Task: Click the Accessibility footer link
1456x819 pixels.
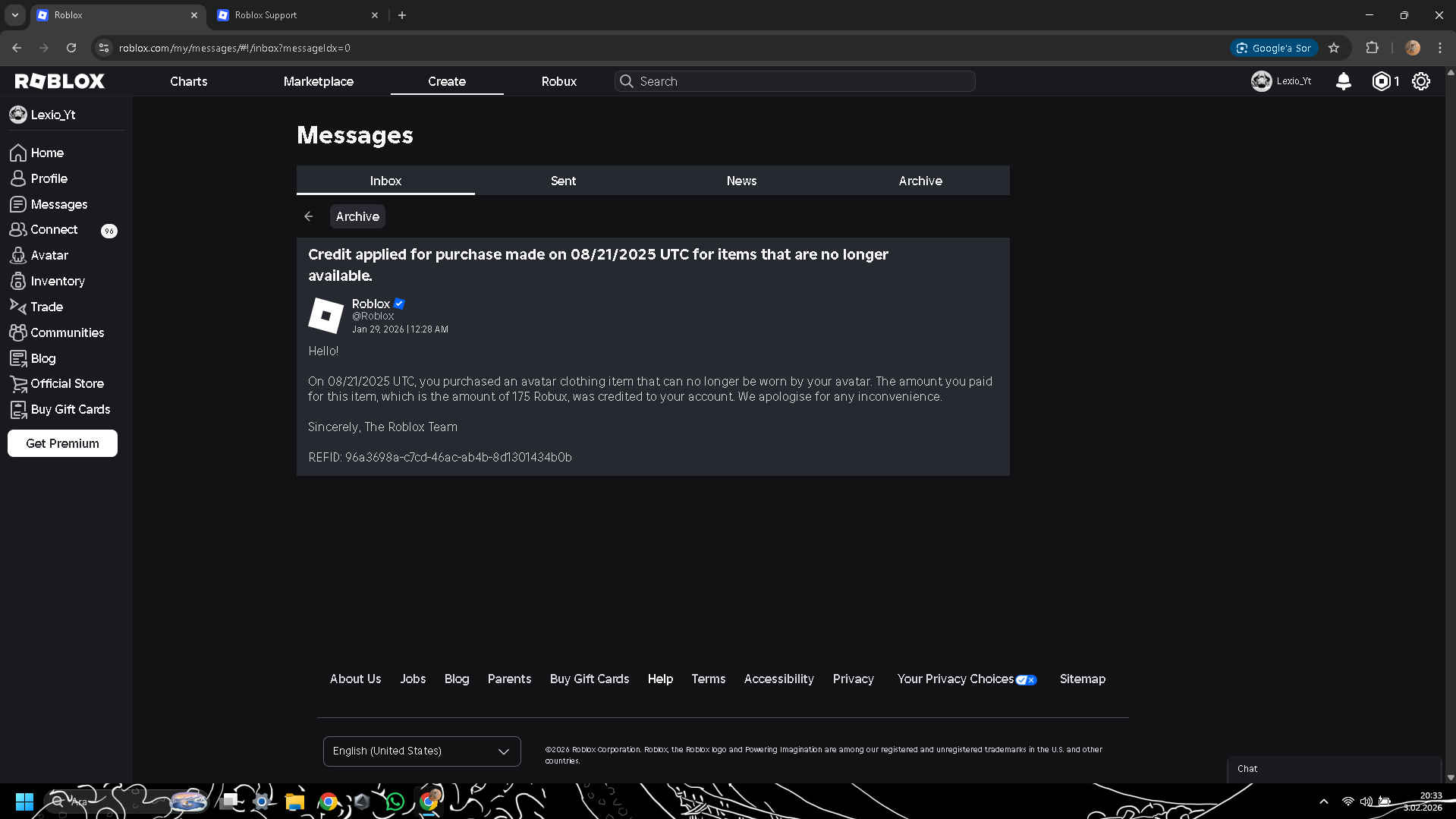Action: pyautogui.click(x=779, y=679)
